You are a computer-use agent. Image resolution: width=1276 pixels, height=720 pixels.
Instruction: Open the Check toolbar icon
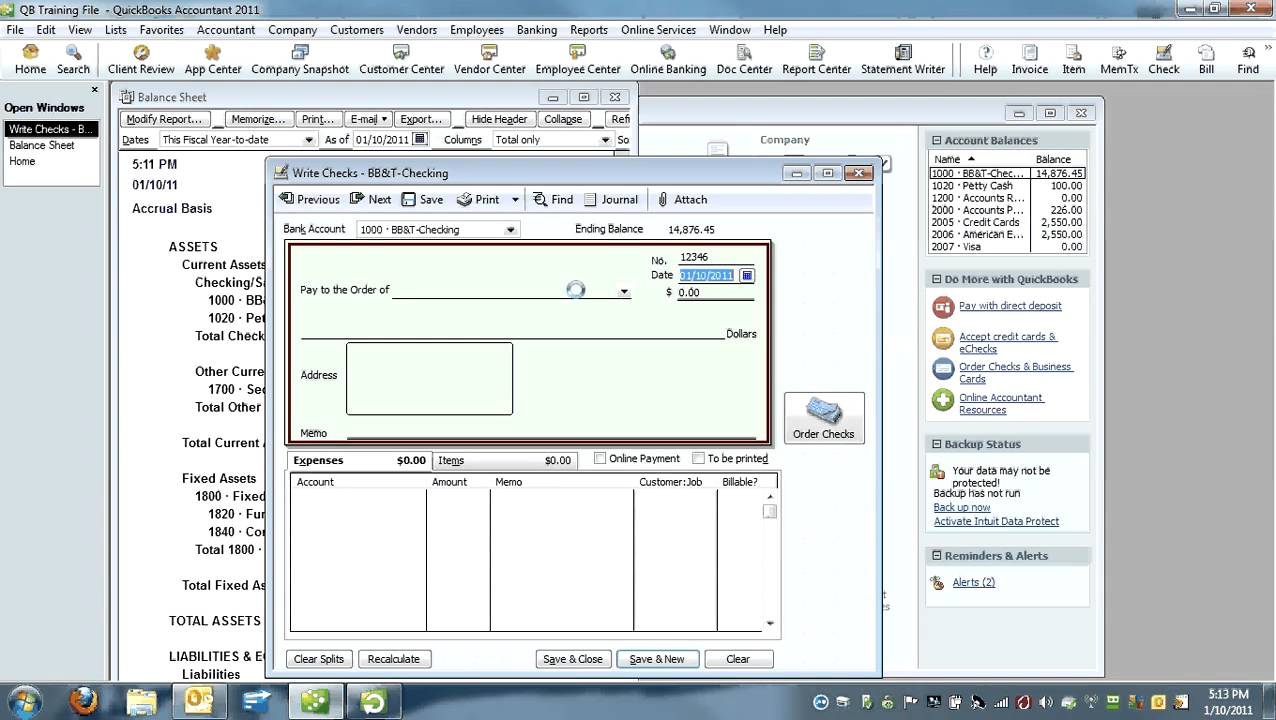click(x=1164, y=60)
